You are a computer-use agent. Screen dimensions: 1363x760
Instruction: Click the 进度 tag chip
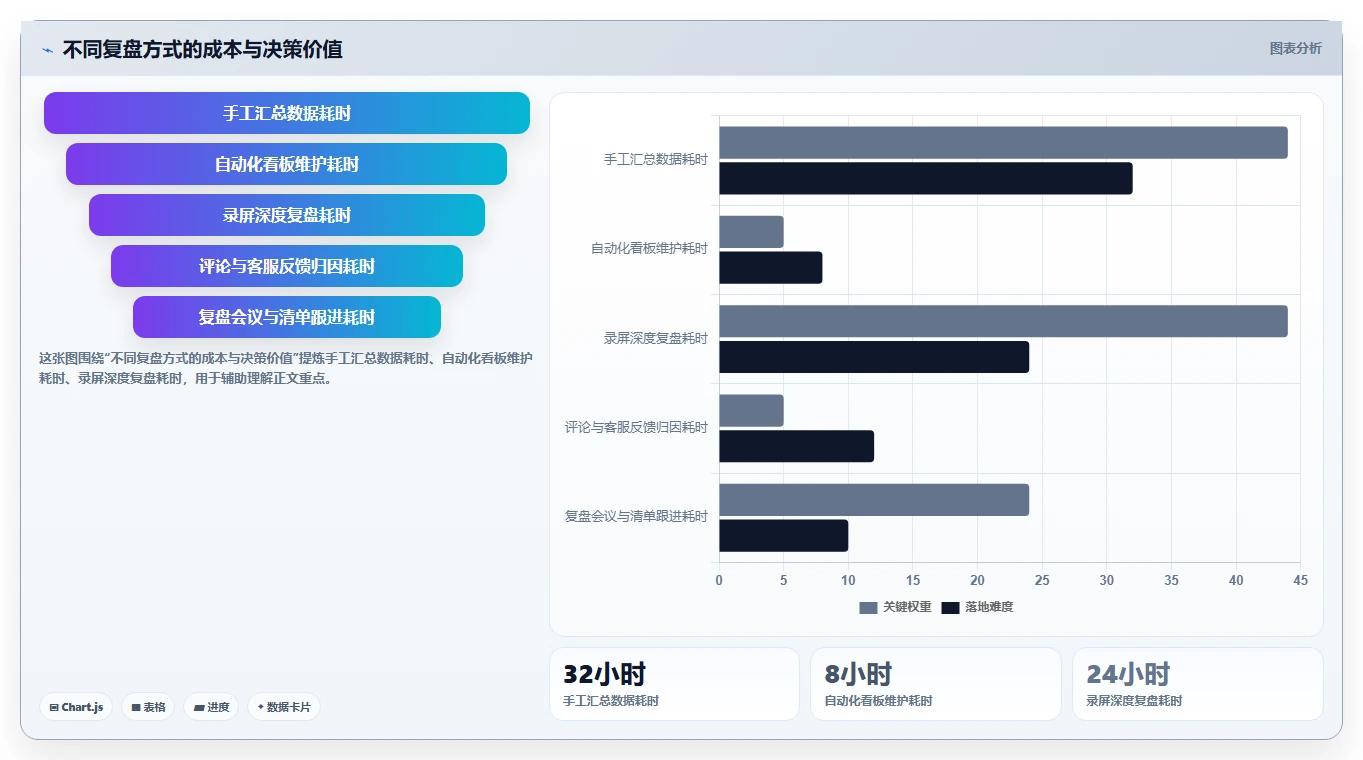(x=211, y=707)
